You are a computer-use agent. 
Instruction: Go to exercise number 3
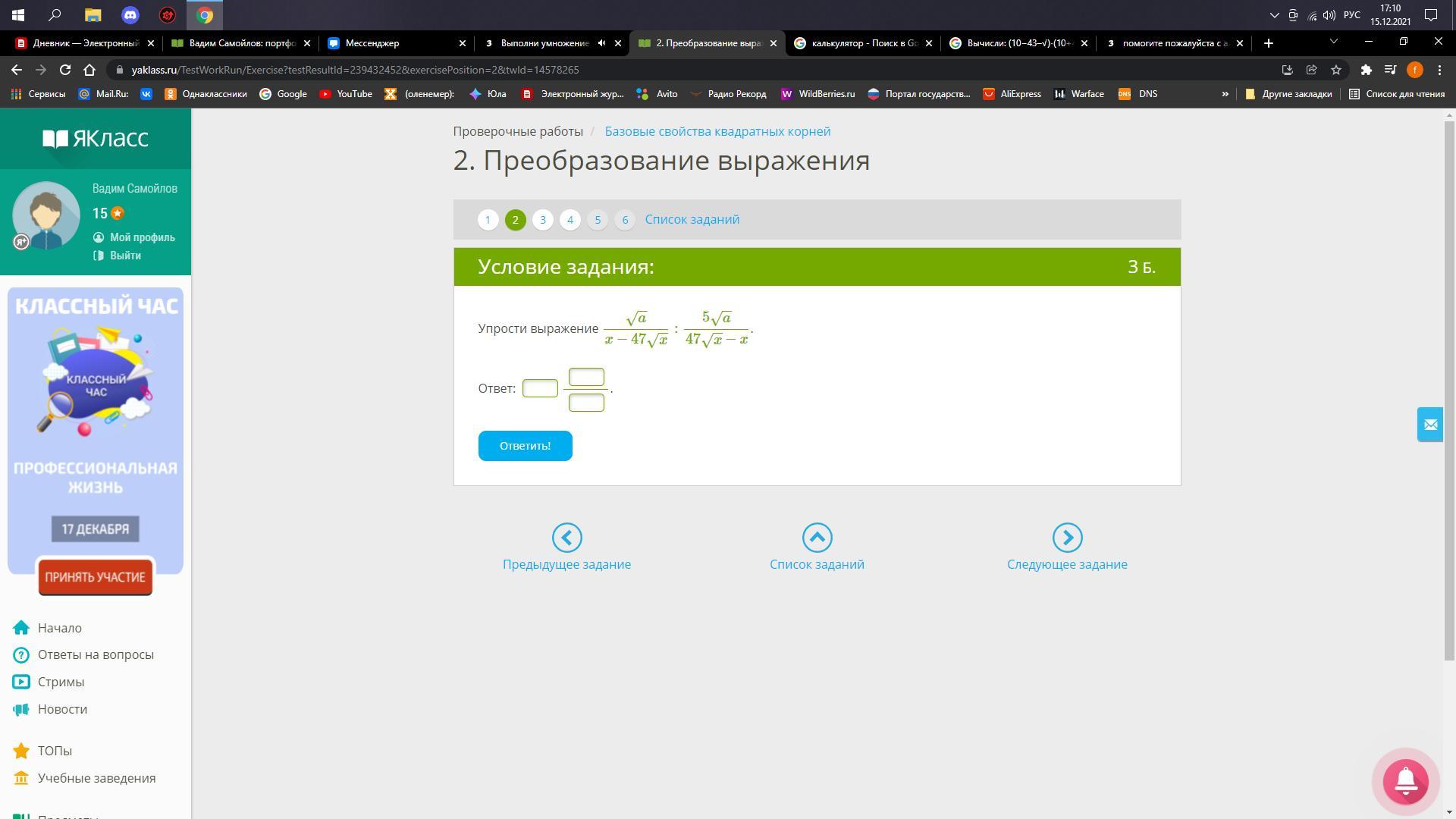[x=542, y=220]
